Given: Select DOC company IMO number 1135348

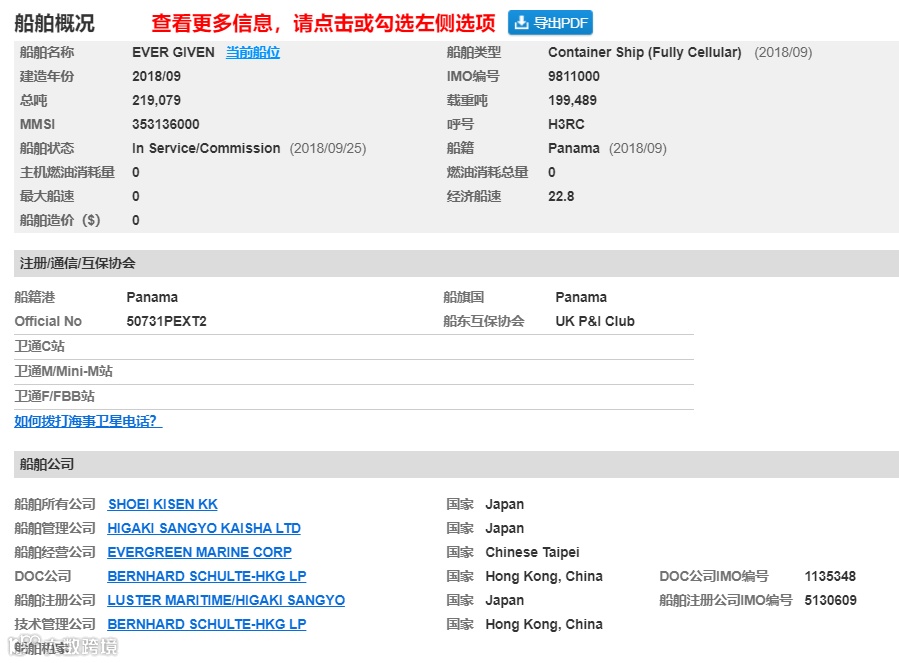Looking at the screenshot, I should click(830, 576).
